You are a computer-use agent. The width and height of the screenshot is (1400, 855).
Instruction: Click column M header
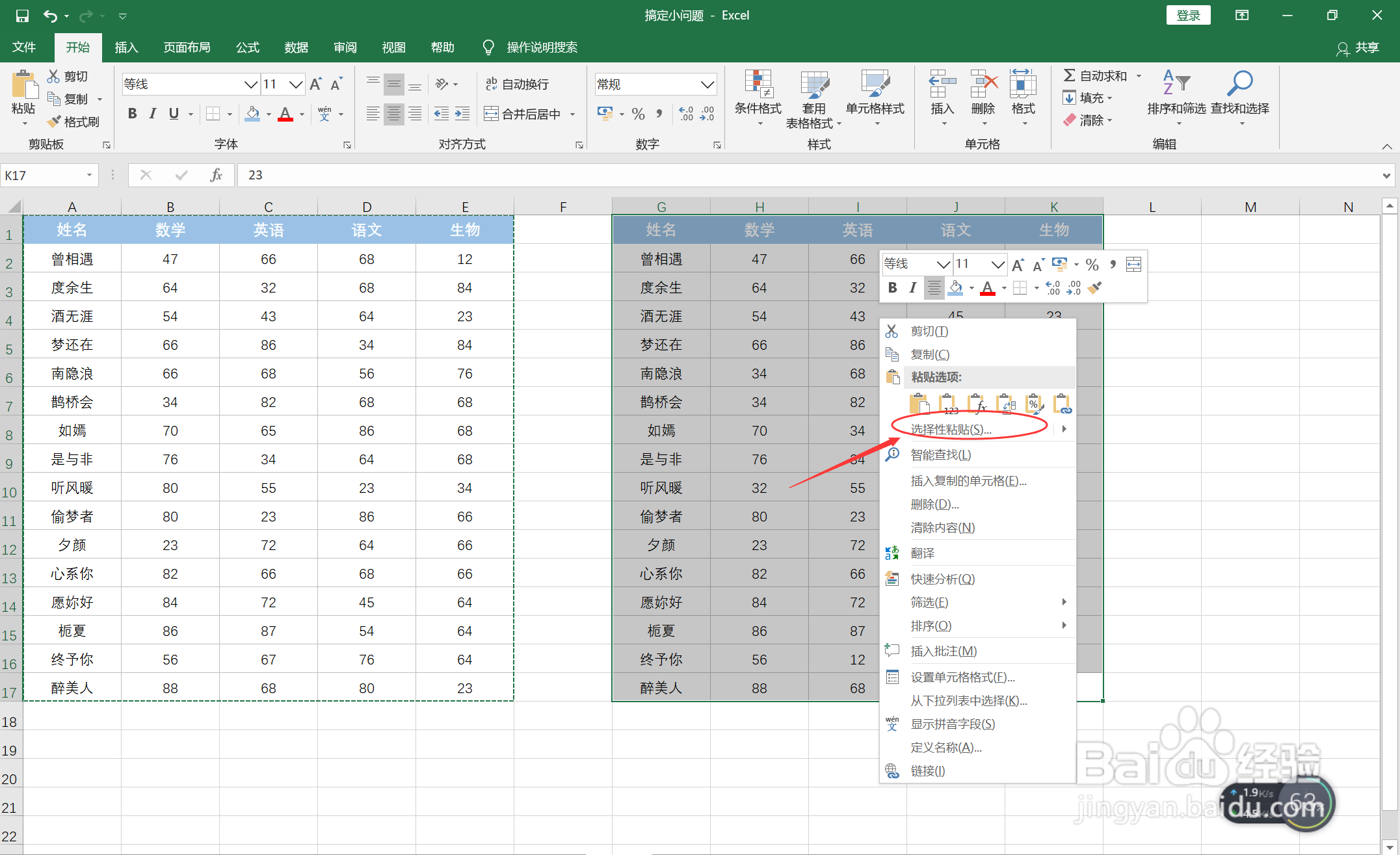1250,207
